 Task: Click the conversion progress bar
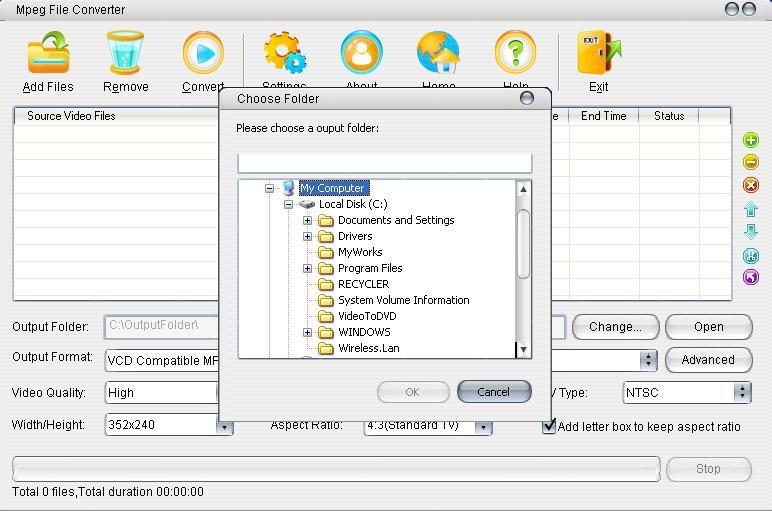click(336, 469)
